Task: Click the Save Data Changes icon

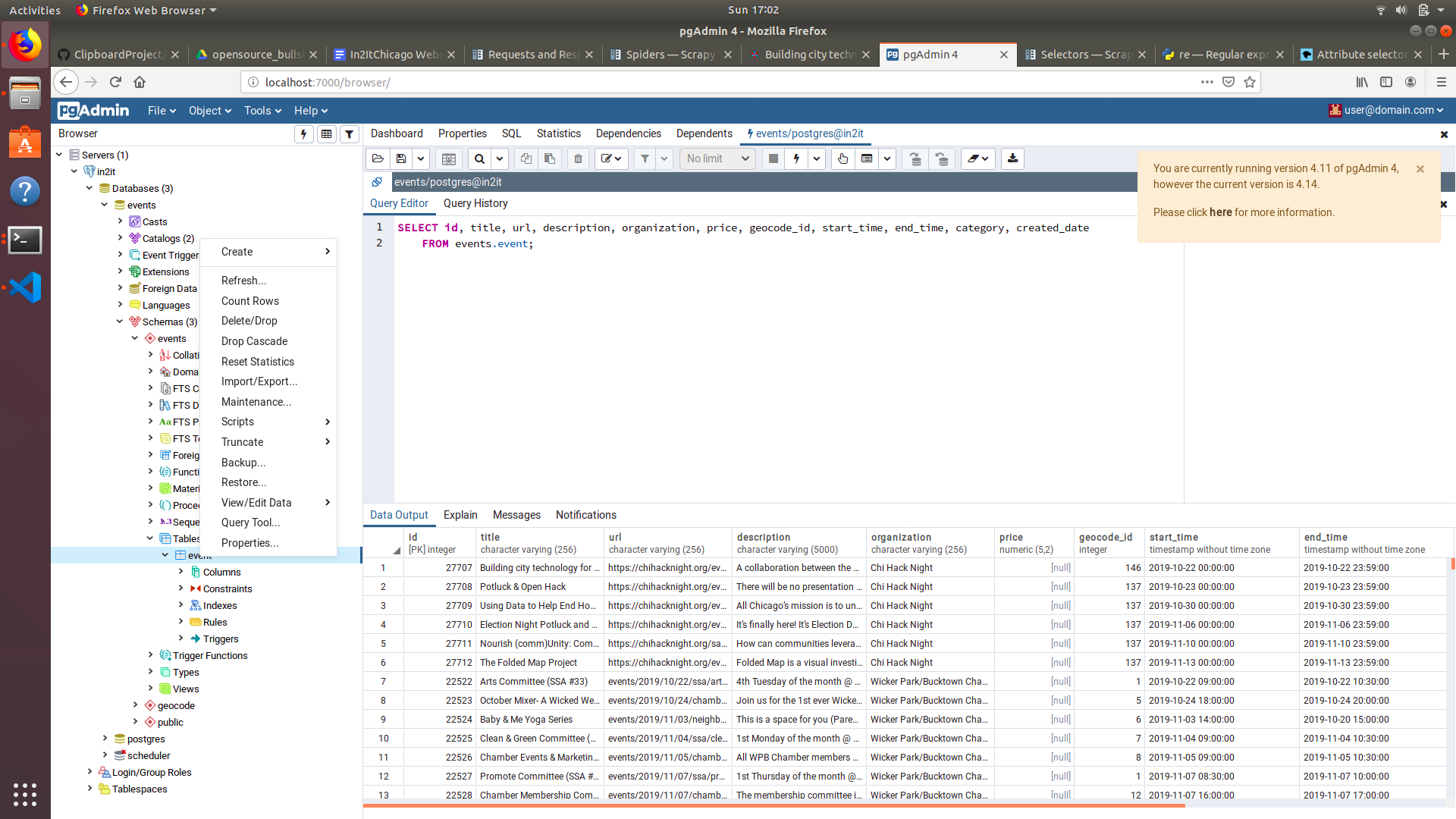Action: click(x=449, y=158)
